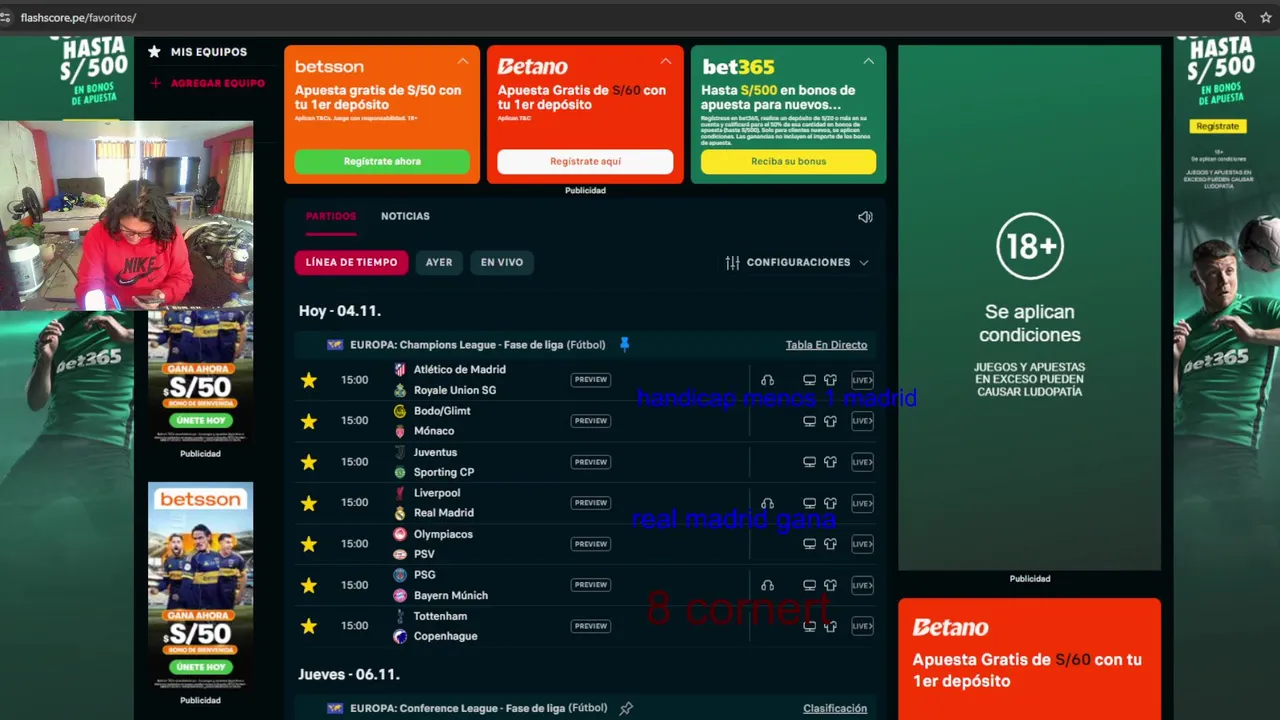Viewport: 1280px width, 720px height.
Task: Bookmark page with browser star icon
Action: pyautogui.click(x=1266, y=17)
